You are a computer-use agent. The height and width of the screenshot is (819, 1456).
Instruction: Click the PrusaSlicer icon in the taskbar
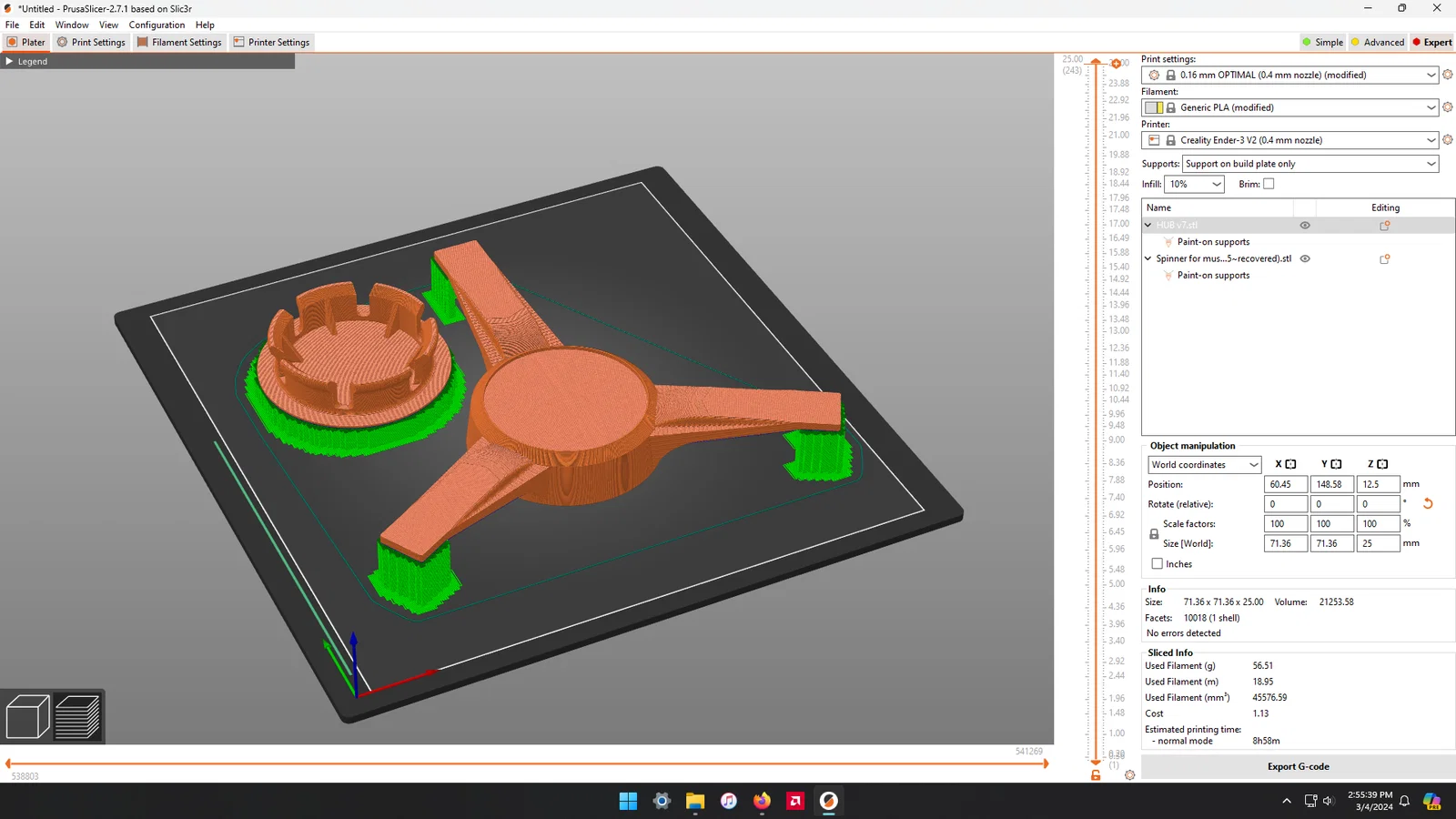(x=829, y=801)
